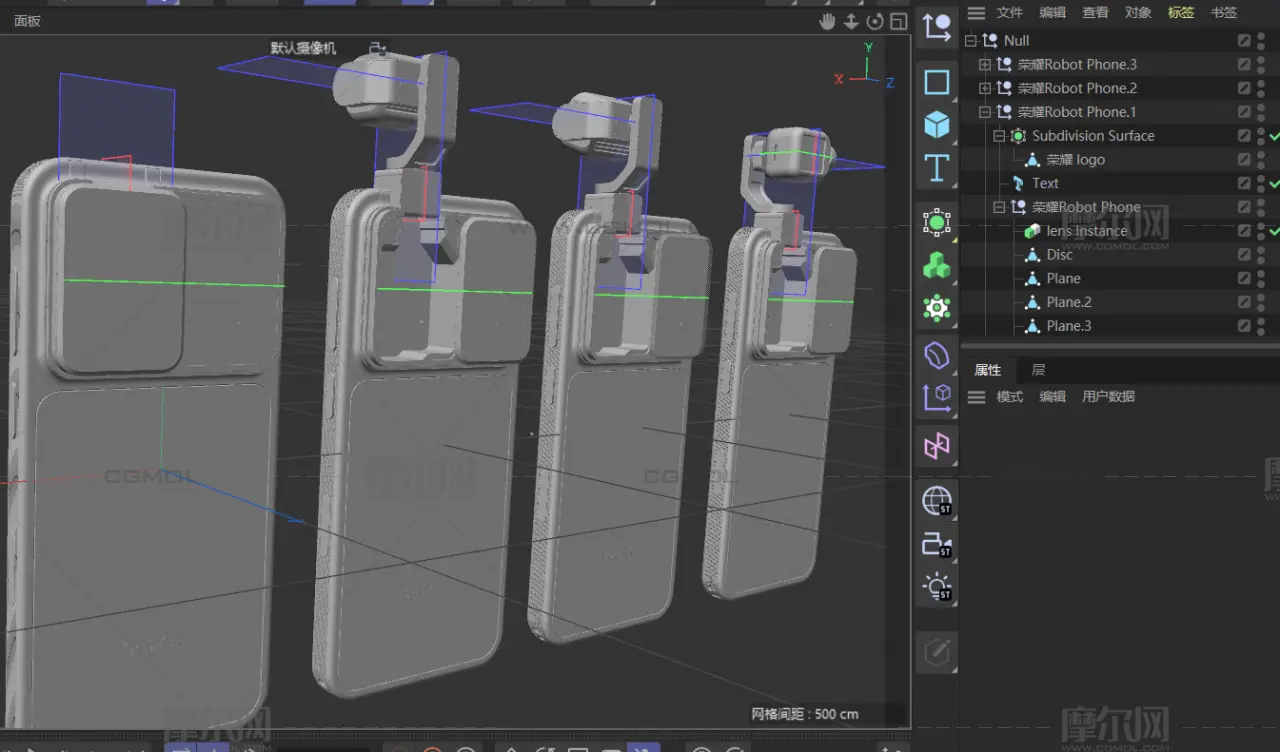Expand the 荣耀Robot Phone.3 group
This screenshot has width=1280, height=752.
(985, 65)
